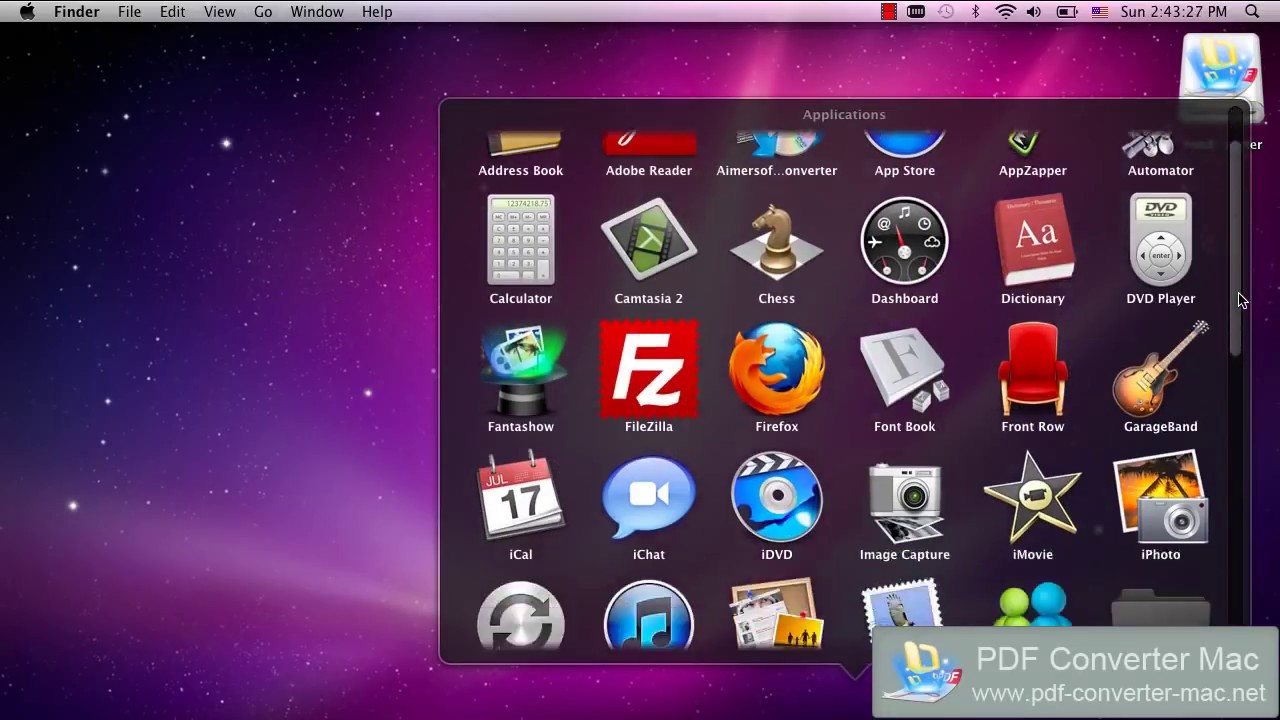The image size is (1280, 720).
Task: Click the Applications stack scrollbar thumb
Action: pyautogui.click(x=1235, y=247)
